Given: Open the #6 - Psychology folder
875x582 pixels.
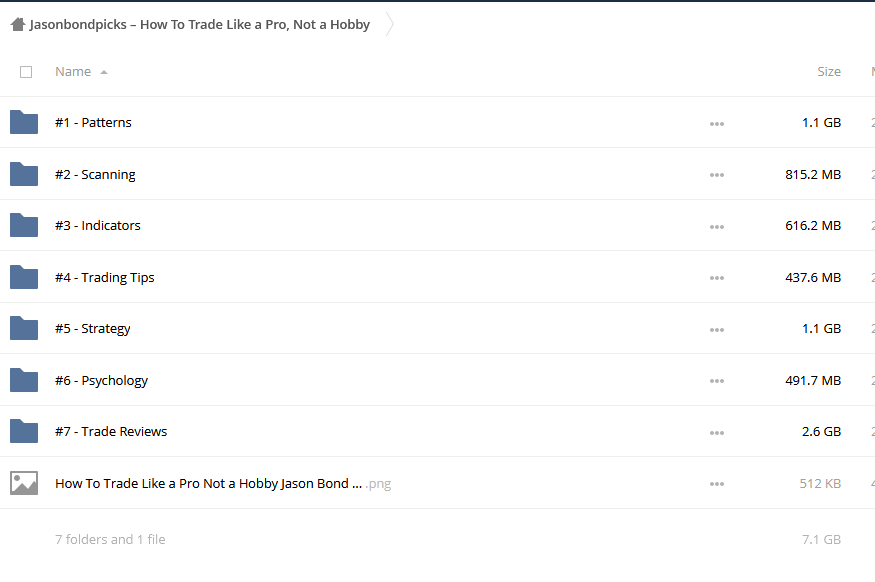Looking at the screenshot, I should 101,380.
